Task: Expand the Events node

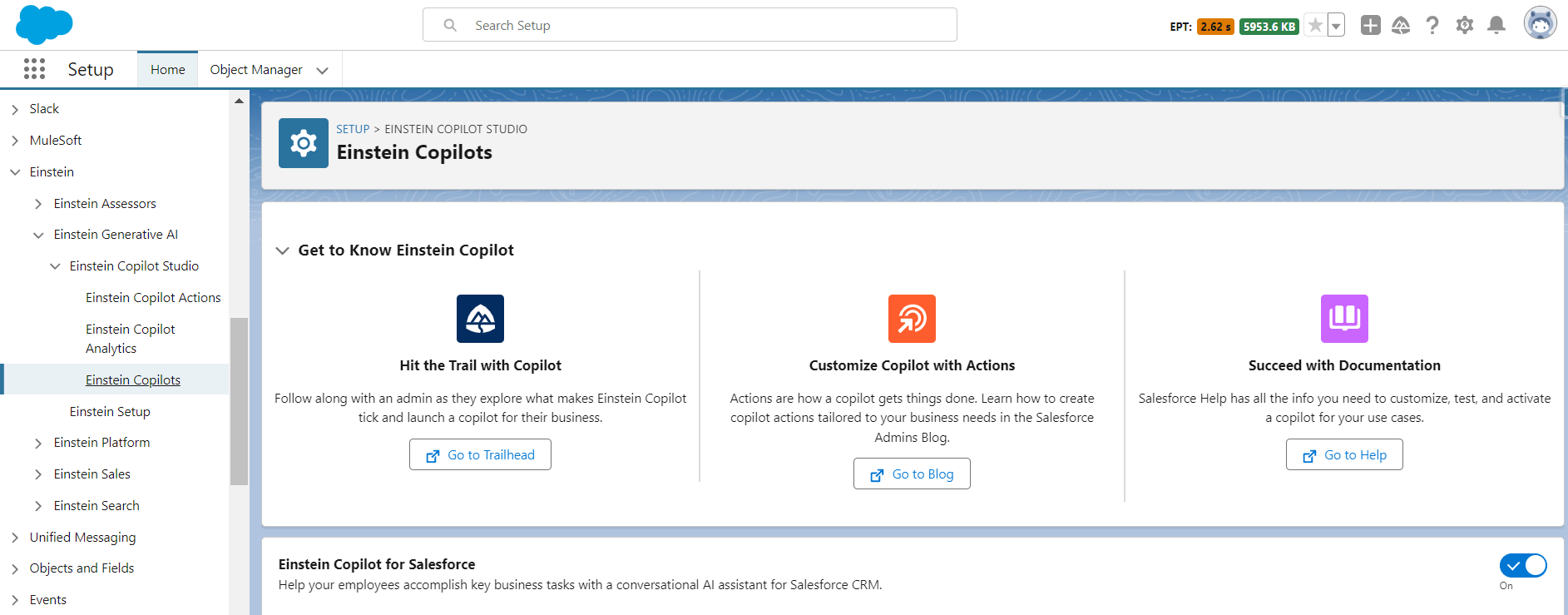Action: point(15,600)
